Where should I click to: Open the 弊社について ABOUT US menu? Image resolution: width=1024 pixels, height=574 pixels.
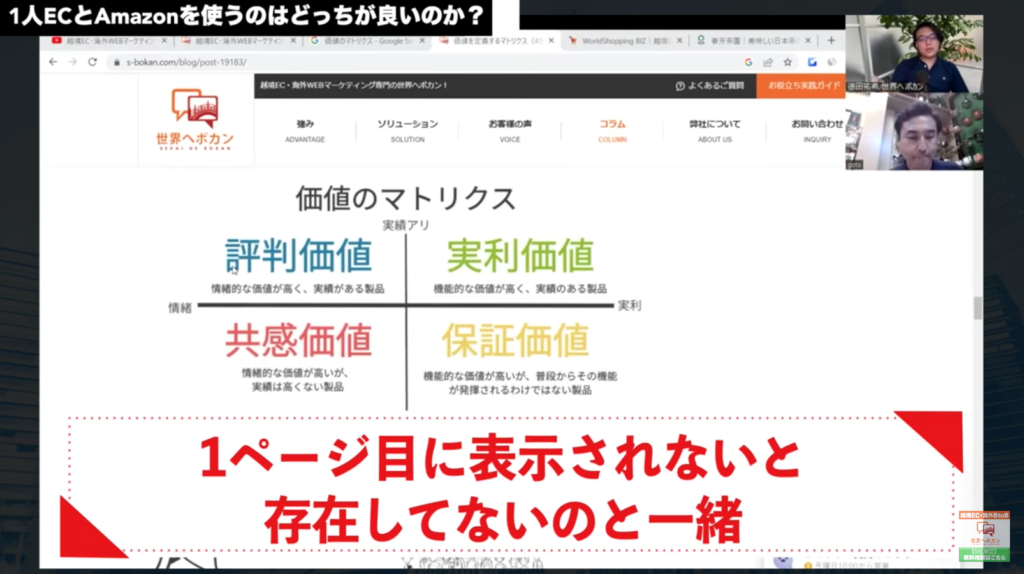pyautogui.click(x=715, y=131)
